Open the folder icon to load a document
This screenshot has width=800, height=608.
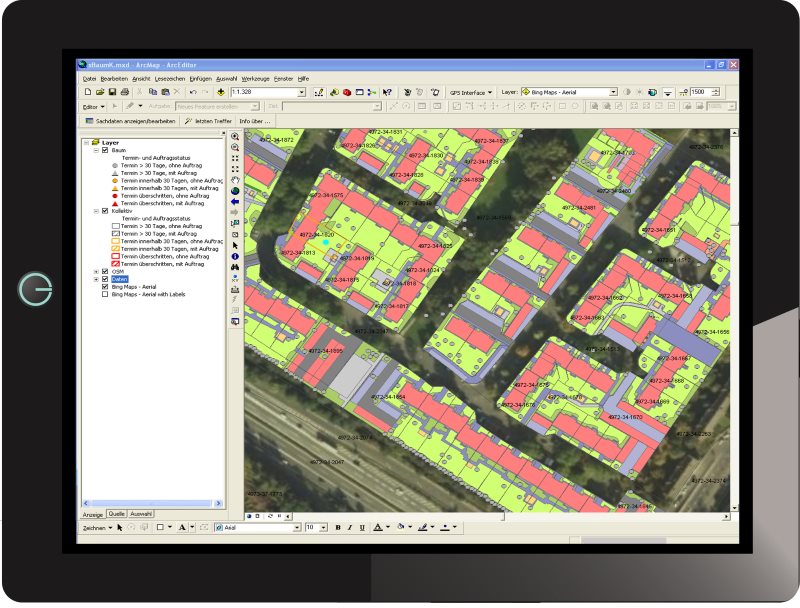[98, 92]
